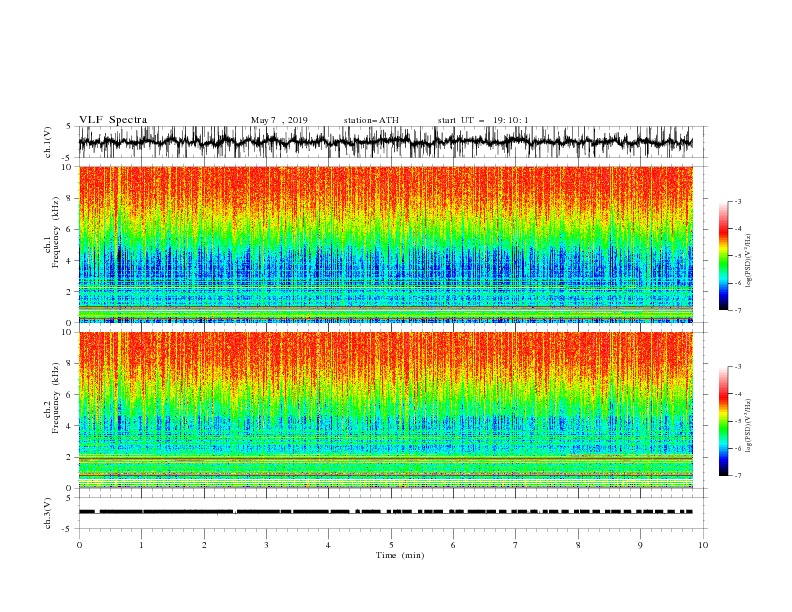Click time axis tick label "2"

click(204, 545)
